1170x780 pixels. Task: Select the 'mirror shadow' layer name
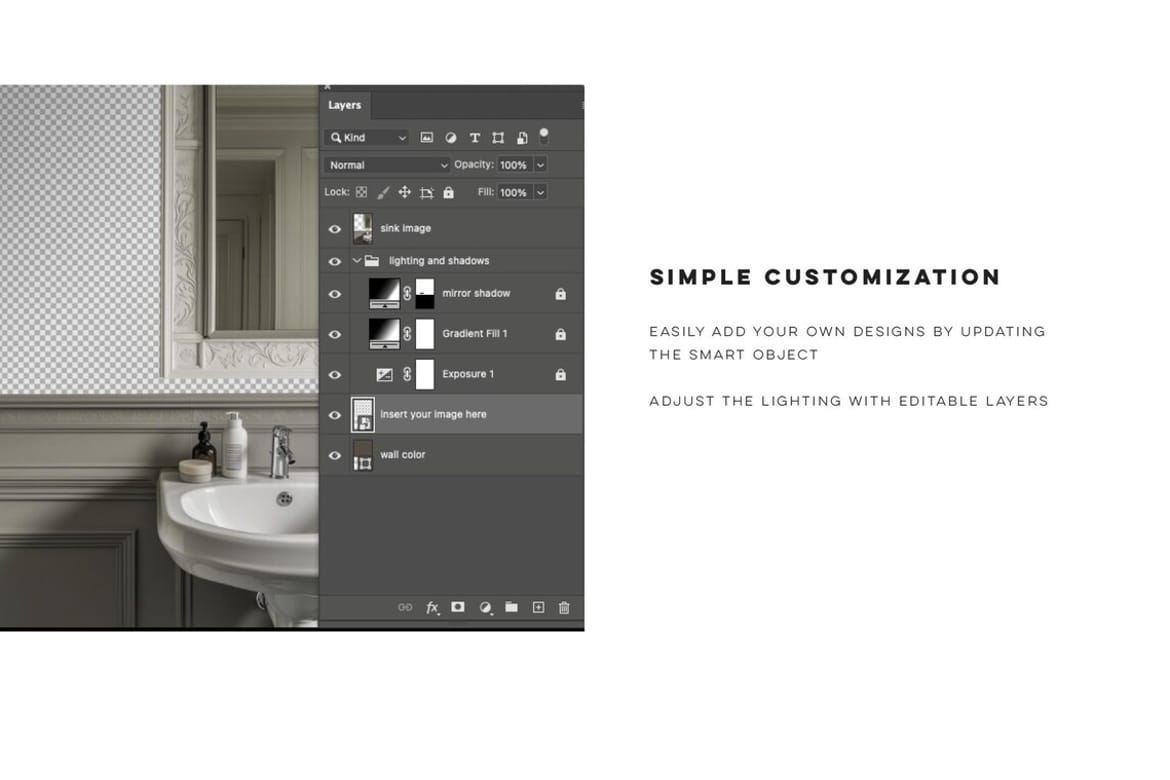pos(476,293)
